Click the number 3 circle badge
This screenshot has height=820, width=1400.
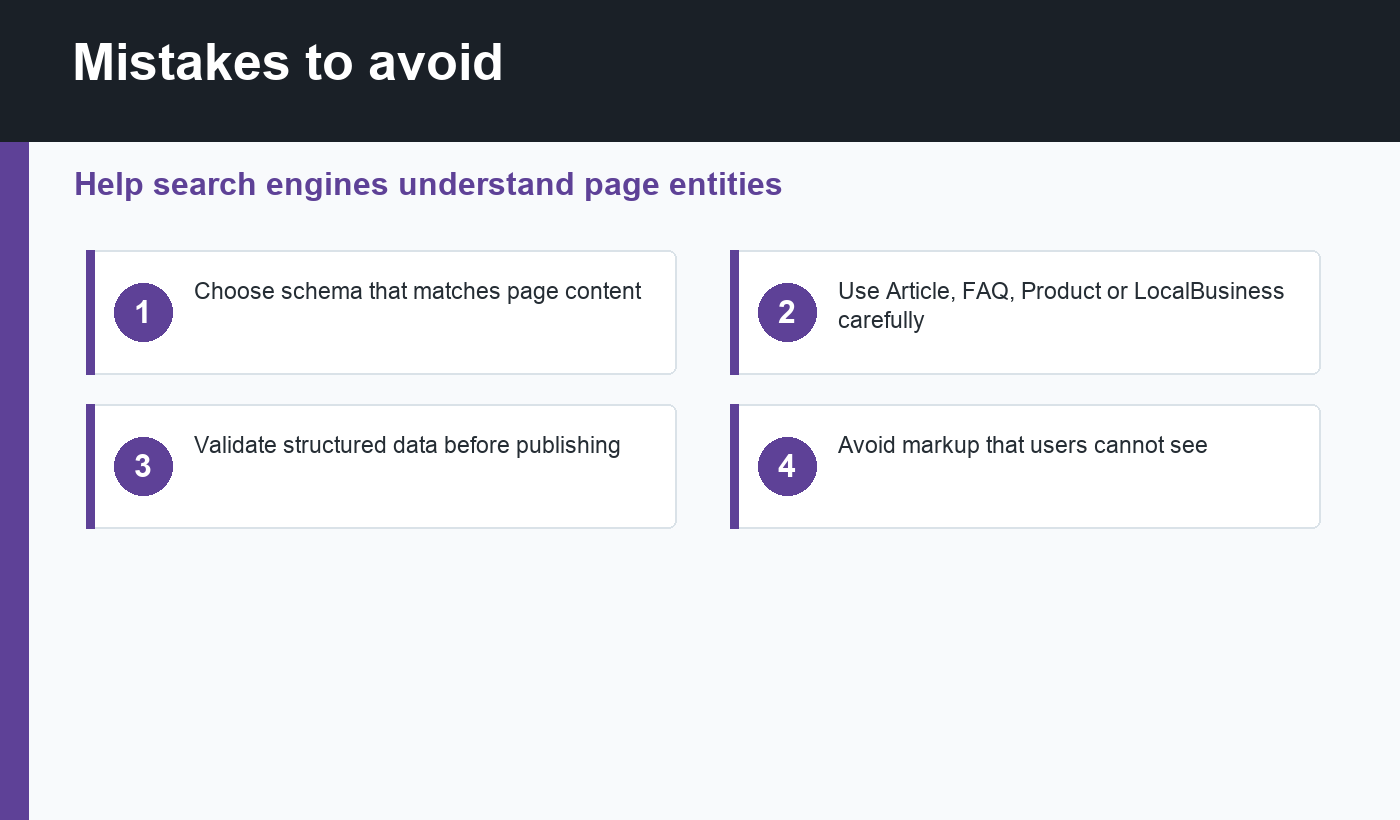pos(143,466)
